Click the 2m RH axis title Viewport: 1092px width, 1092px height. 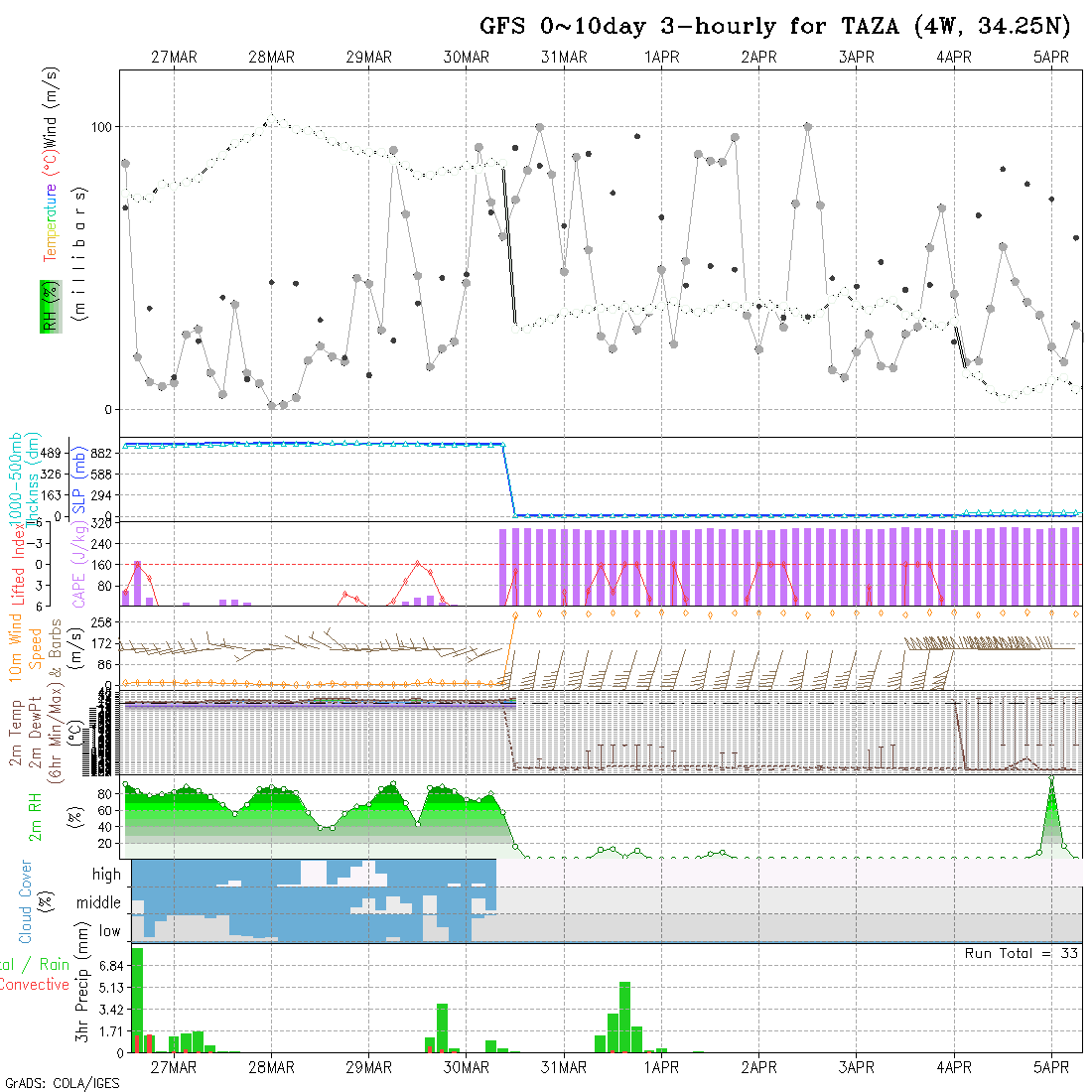point(36,818)
